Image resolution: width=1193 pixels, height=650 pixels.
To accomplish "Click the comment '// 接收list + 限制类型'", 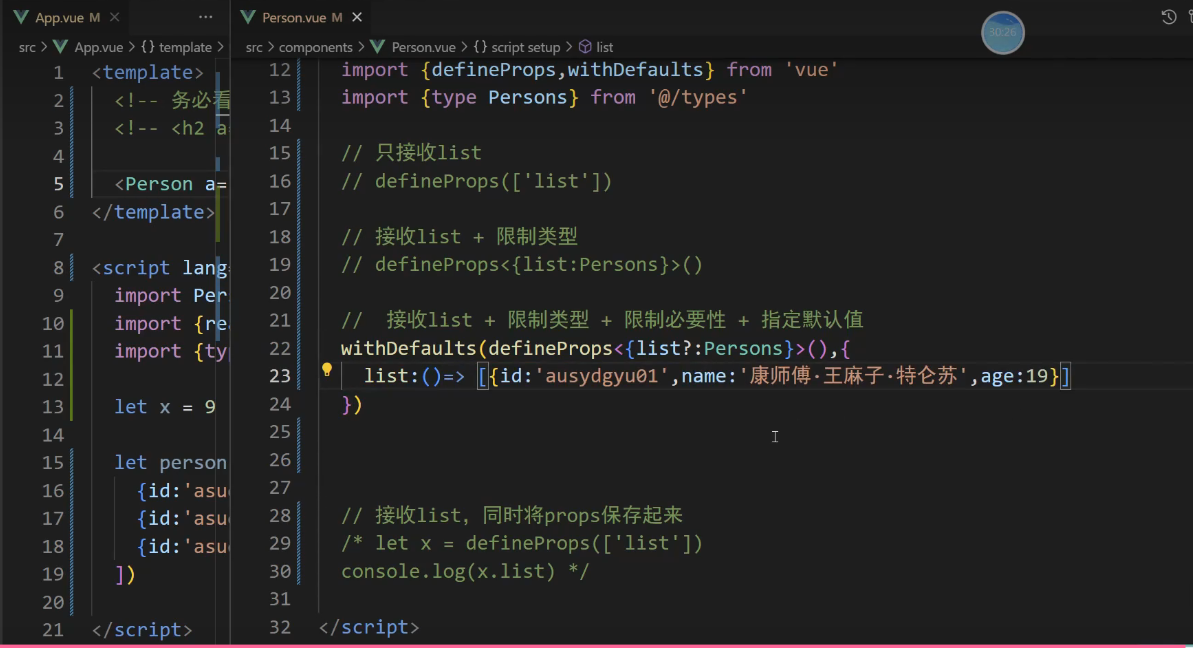I will (x=460, y=237).
